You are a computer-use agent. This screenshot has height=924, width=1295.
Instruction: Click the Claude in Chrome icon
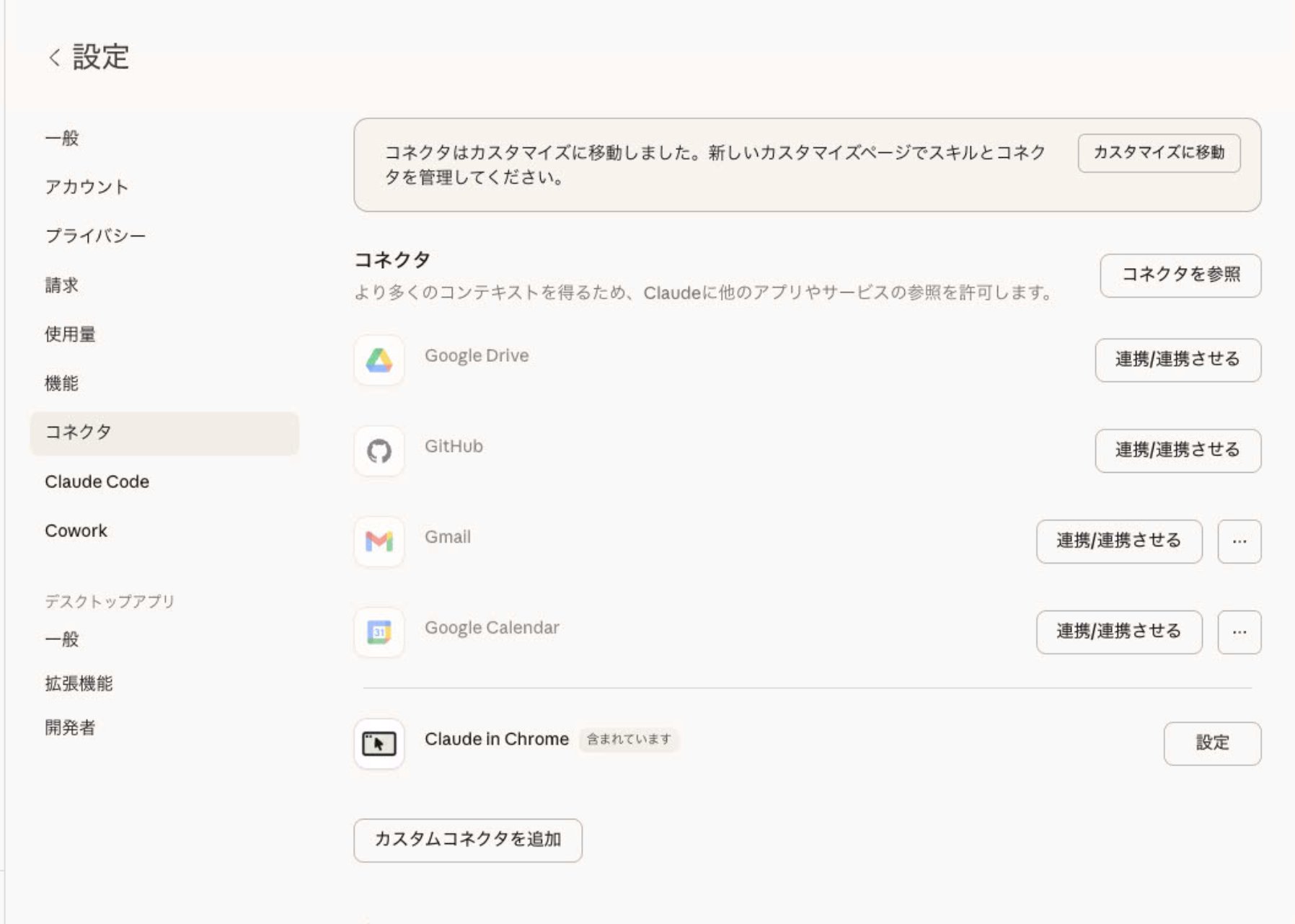(x=379, y=745)
